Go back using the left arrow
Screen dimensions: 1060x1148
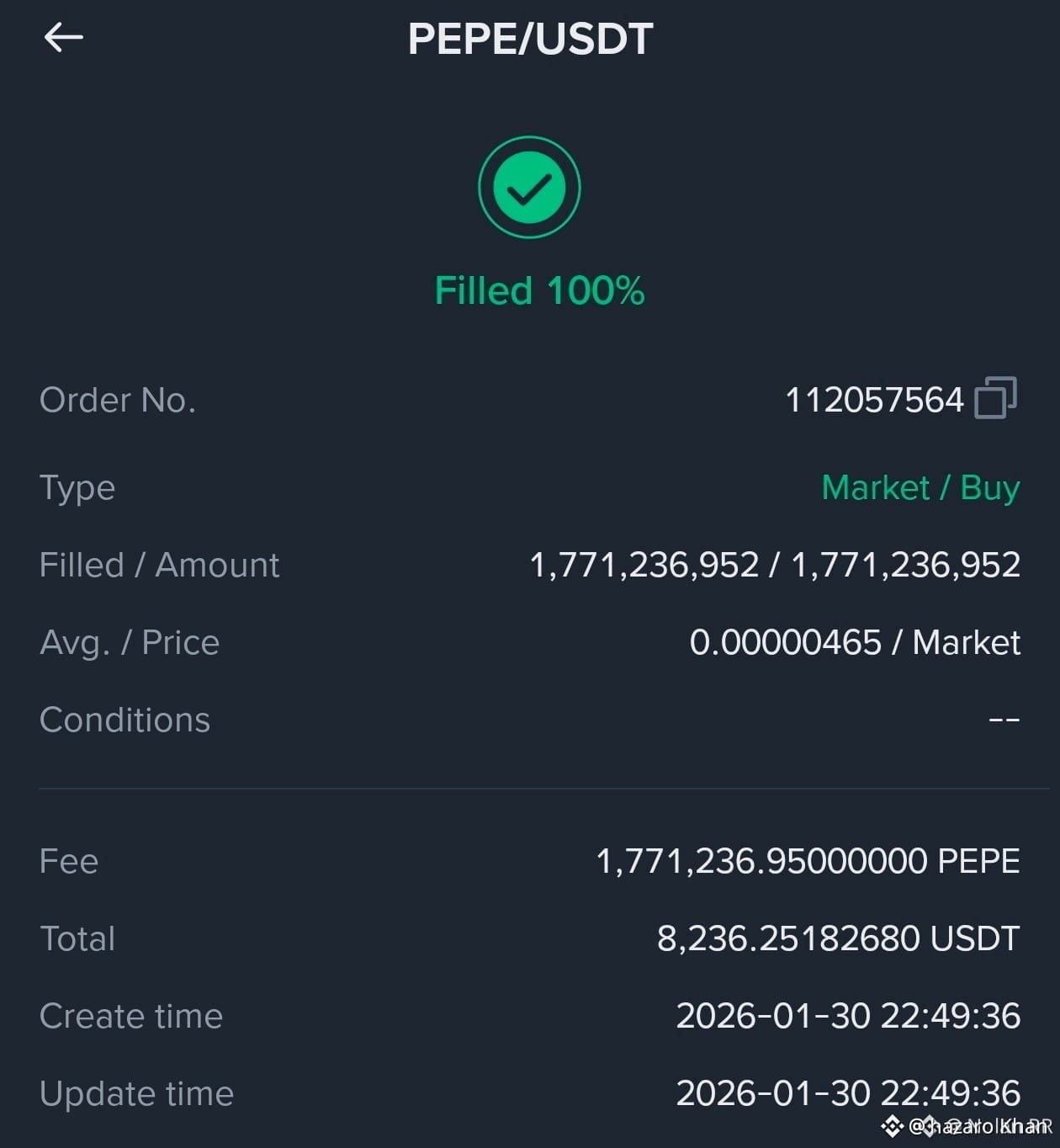coord(63,37)
